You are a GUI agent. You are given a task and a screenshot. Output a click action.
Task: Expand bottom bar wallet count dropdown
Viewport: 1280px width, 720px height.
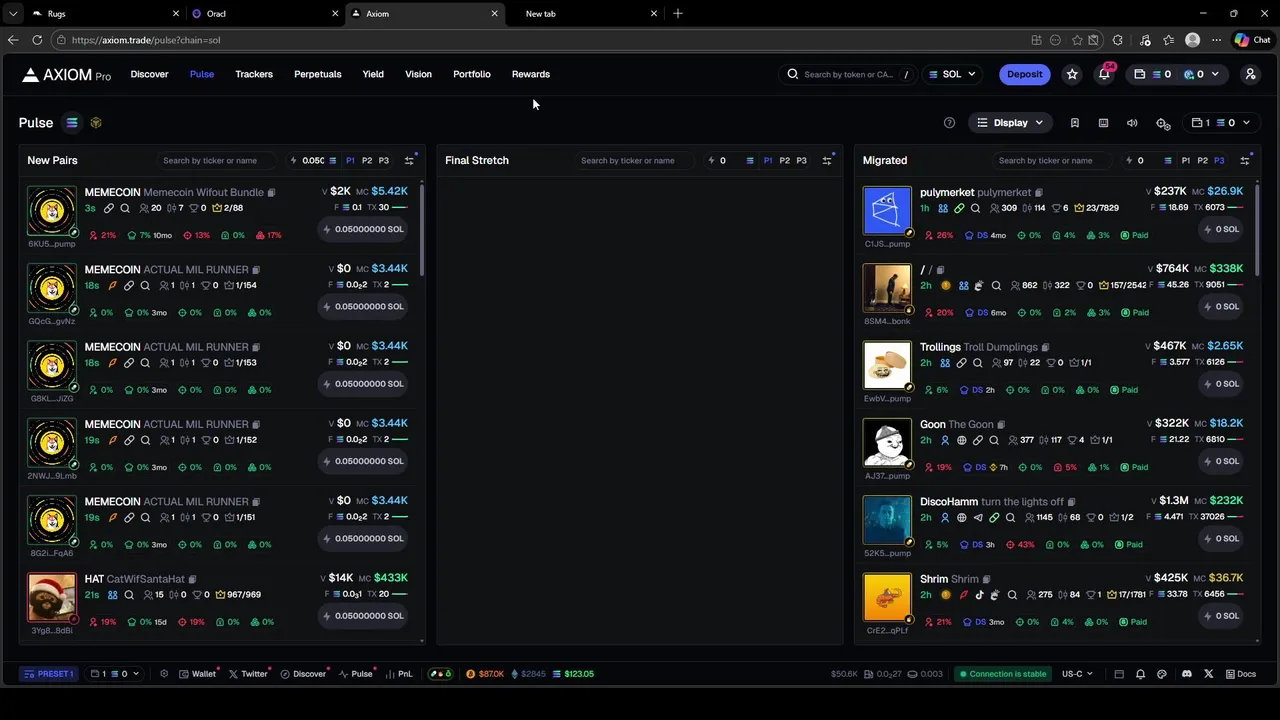pyautogui.click(x=115, y=674)
